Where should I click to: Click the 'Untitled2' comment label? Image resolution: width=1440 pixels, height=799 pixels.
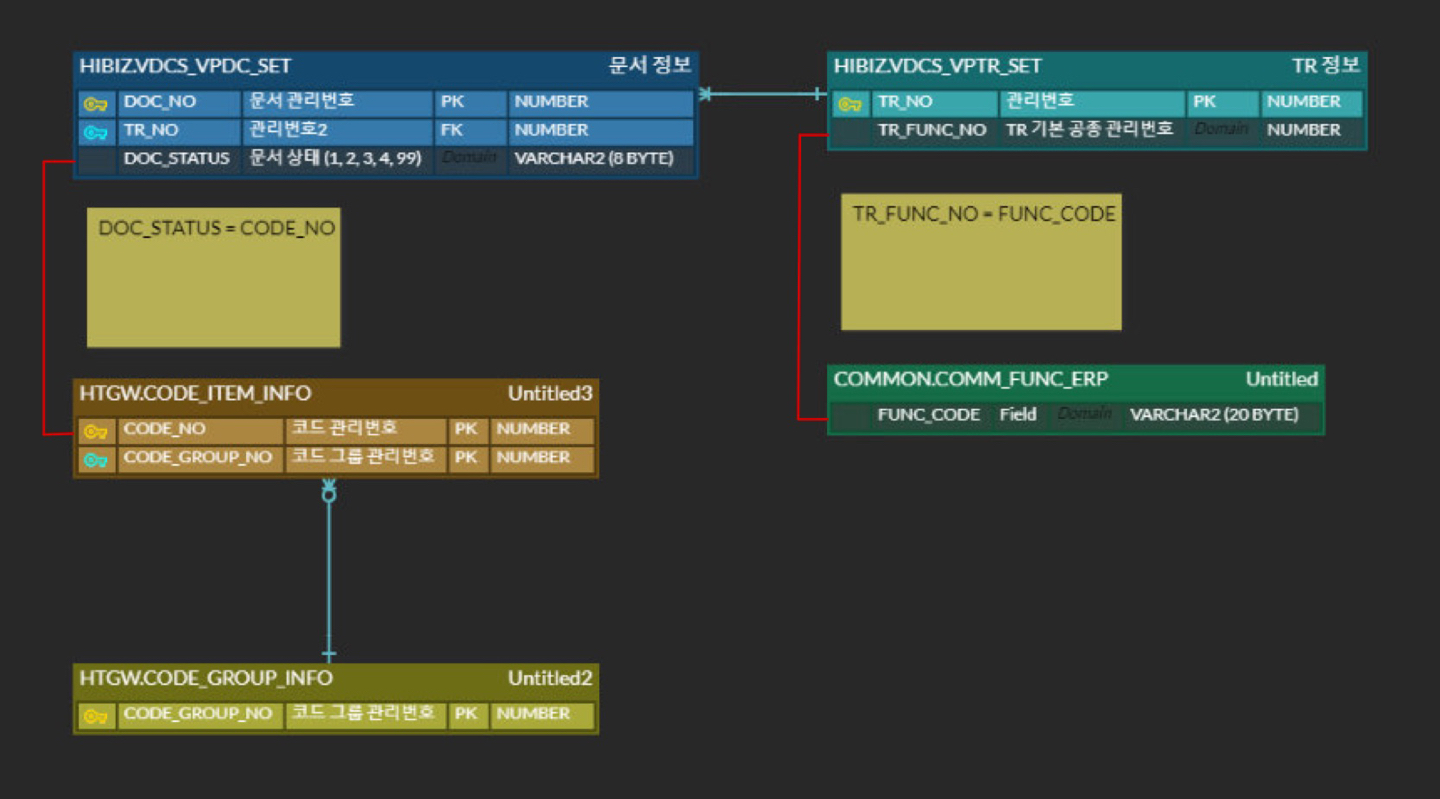pyautogui.click(x=550, y=678)
